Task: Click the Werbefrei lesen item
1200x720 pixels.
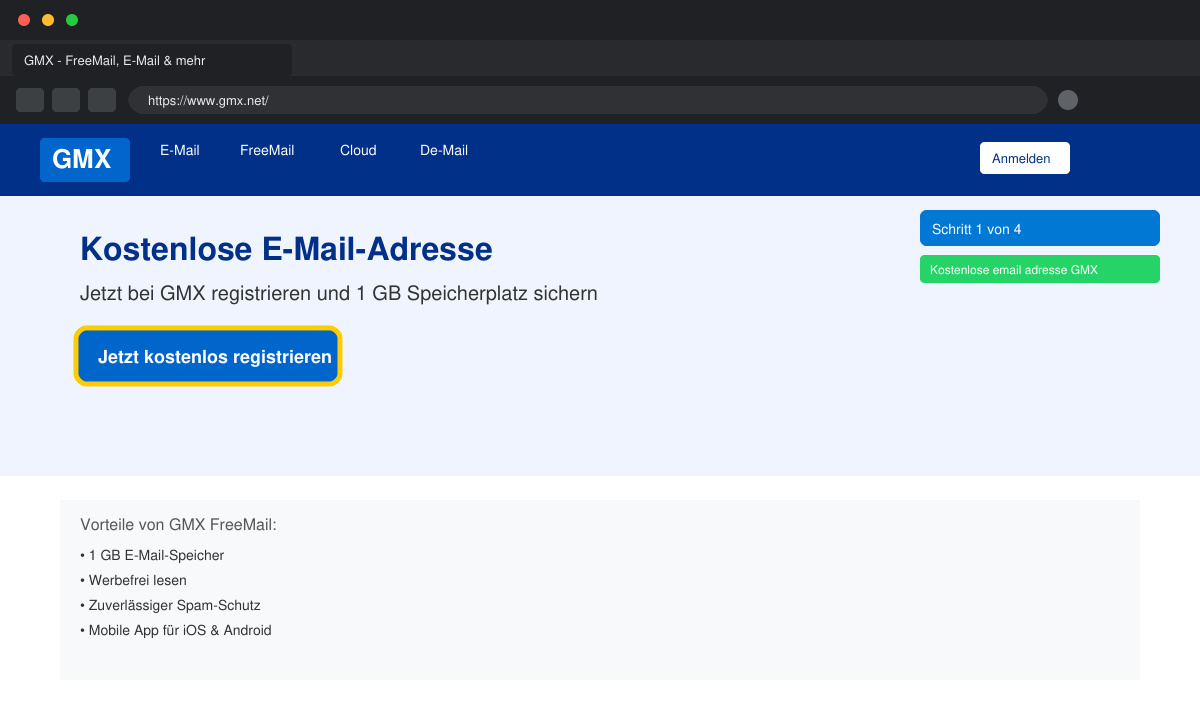Action: pos(133,580)
